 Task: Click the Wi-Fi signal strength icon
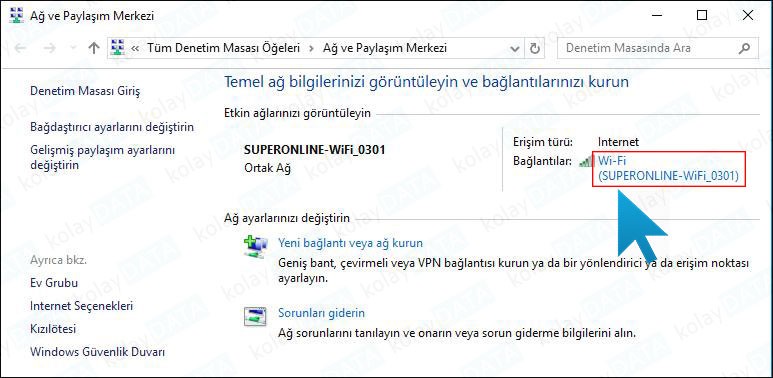[x=586, y=161]
